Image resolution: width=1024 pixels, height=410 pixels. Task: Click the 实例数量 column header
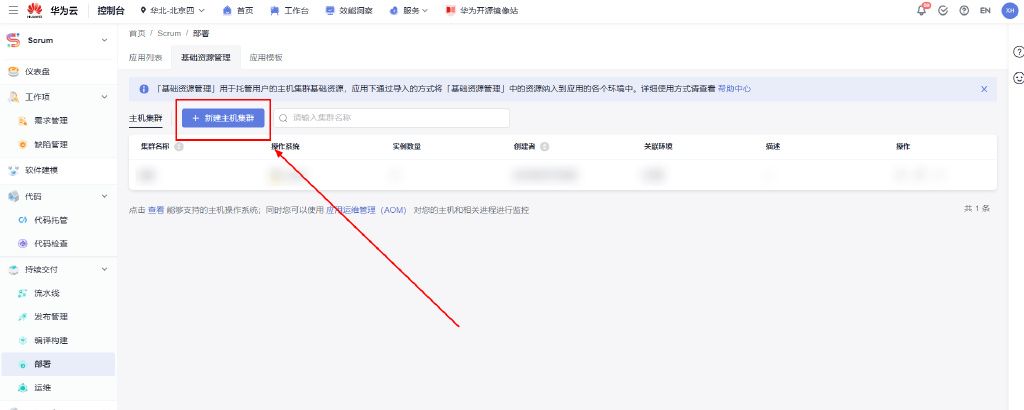coord(407,147)
